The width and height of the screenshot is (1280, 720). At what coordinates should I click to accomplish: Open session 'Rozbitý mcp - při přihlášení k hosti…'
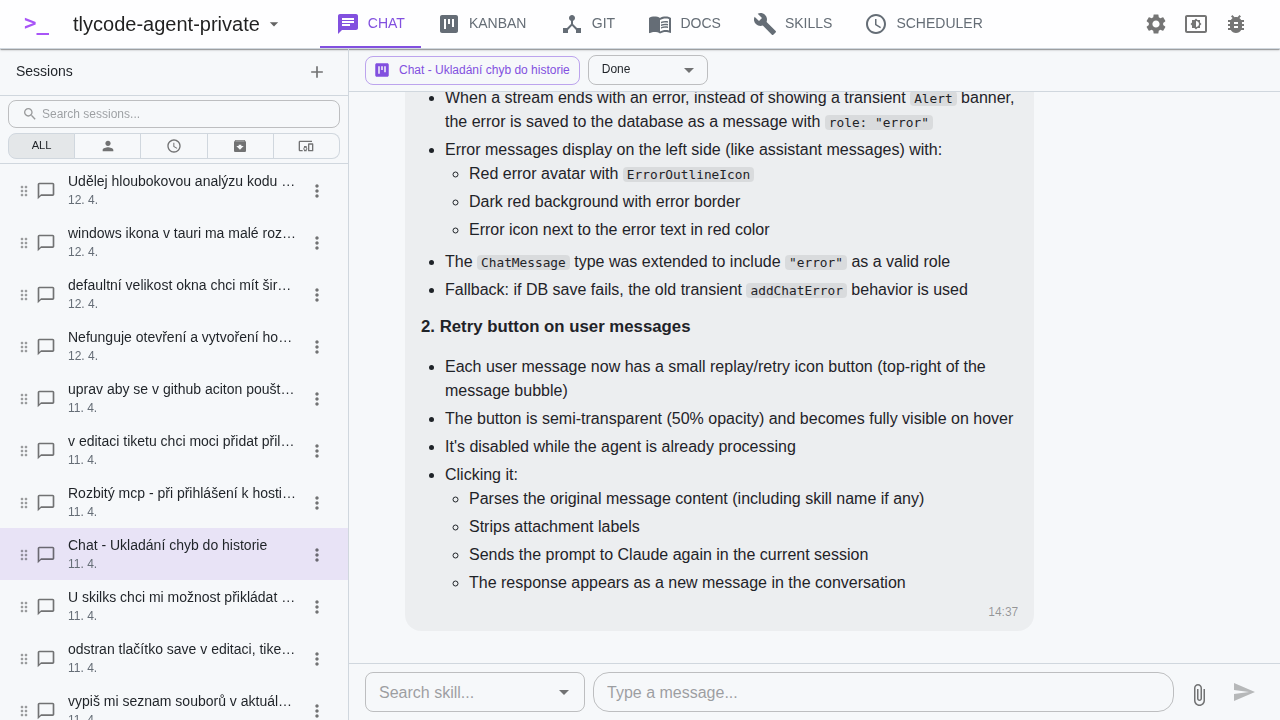[174, 502]
